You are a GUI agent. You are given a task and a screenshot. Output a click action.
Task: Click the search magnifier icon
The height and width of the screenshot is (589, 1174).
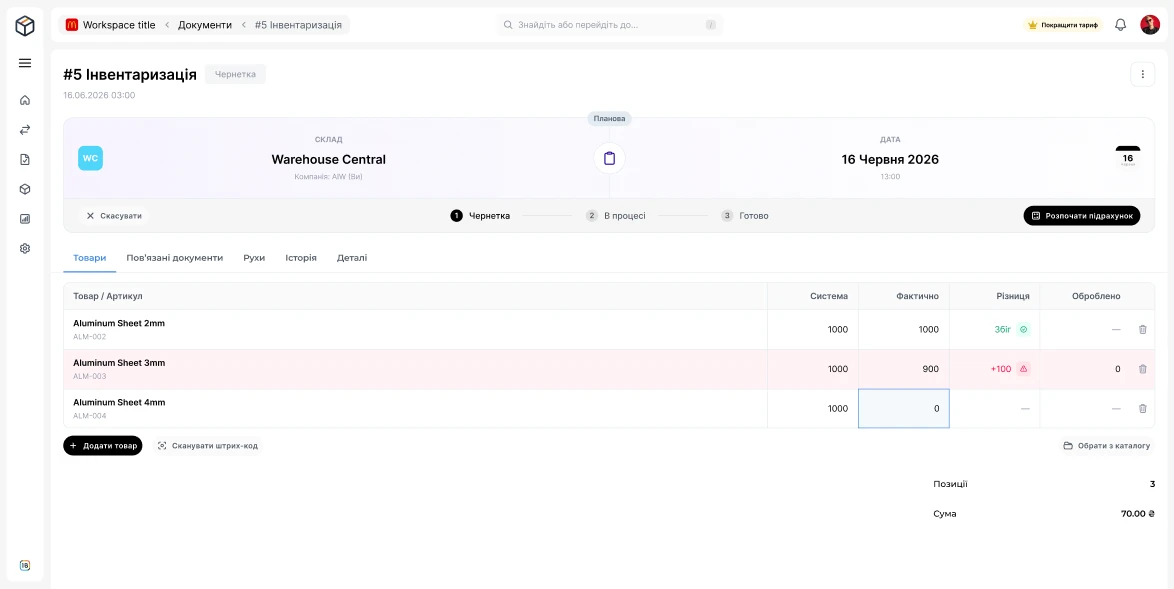(x=508, y=25)
